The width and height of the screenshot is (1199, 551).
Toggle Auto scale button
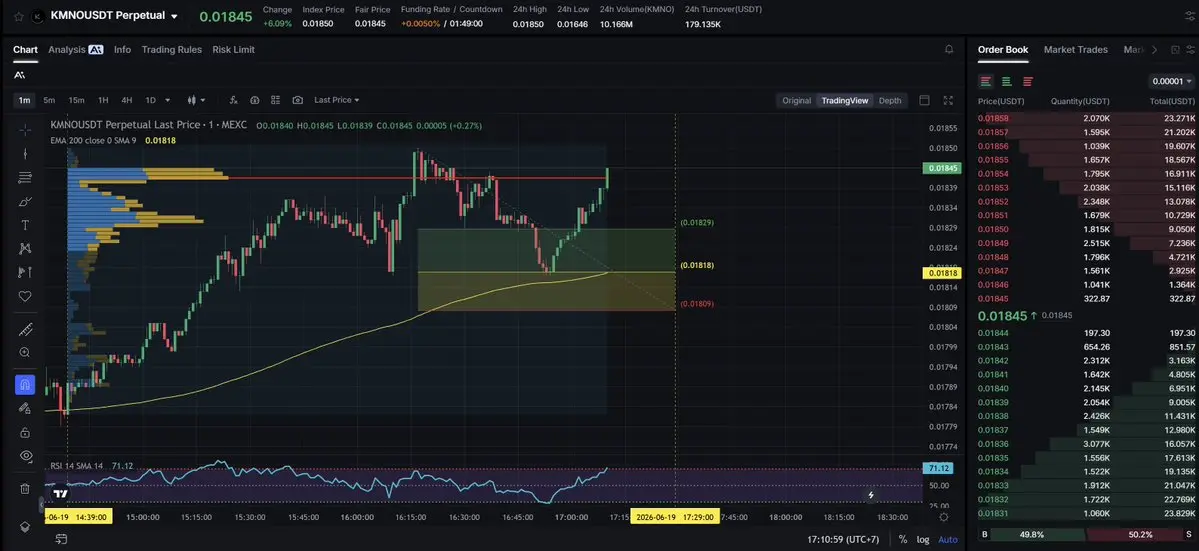[x=947, y=540]
